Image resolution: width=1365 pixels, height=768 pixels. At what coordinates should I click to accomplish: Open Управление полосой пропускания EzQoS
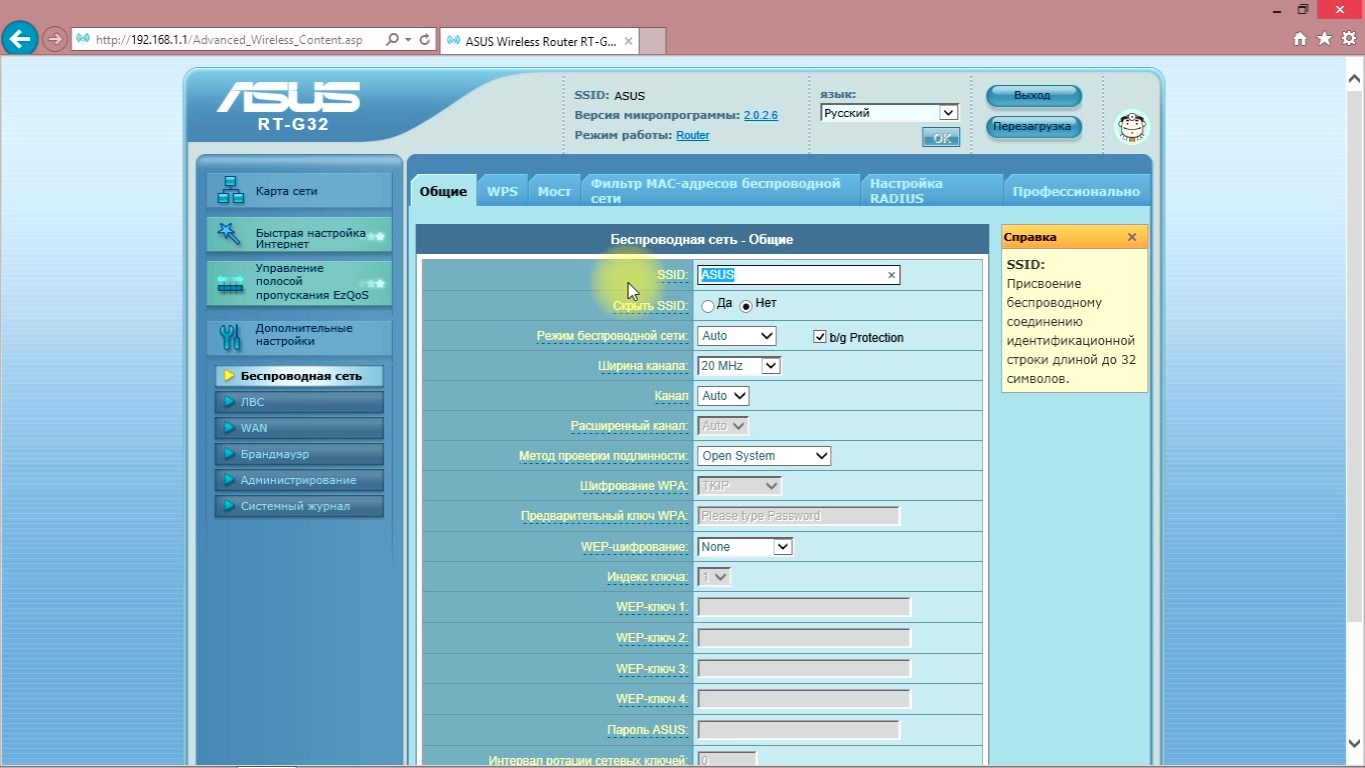299,283
